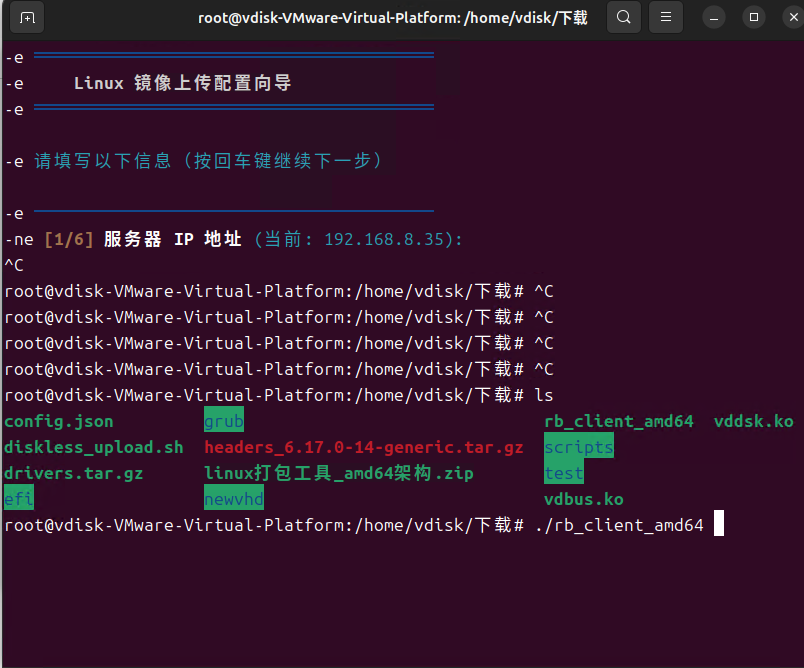804x668 pixels.
Task: Maximize the terminal window
Action: [x=754, y=17]
